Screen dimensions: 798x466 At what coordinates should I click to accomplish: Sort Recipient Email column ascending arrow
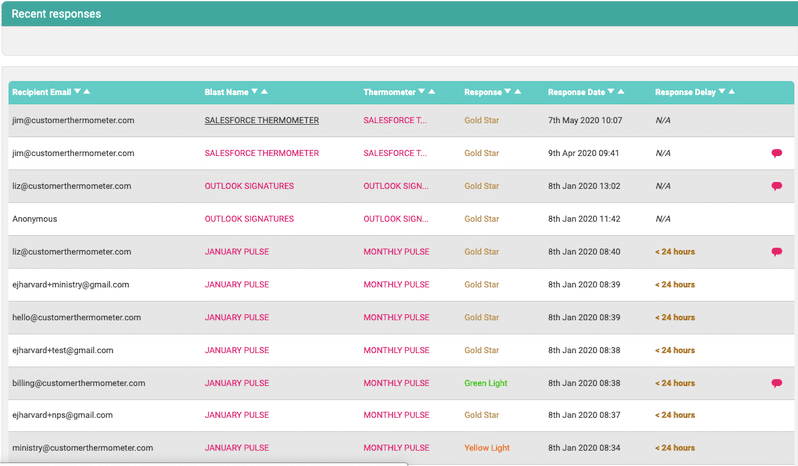point(87,92)
